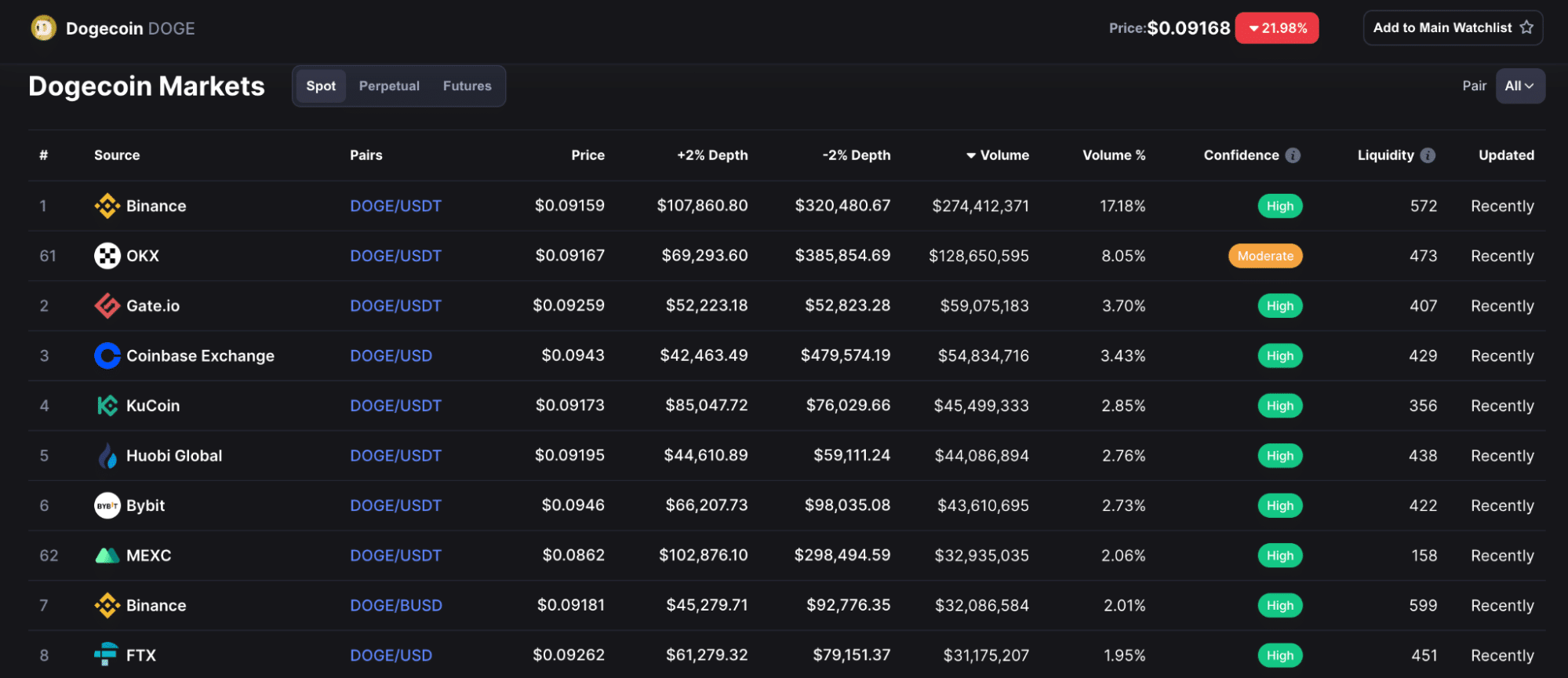Click the $479,574.19 depth cell
The height and width of the screenshot is (678, 1568).
846,355
